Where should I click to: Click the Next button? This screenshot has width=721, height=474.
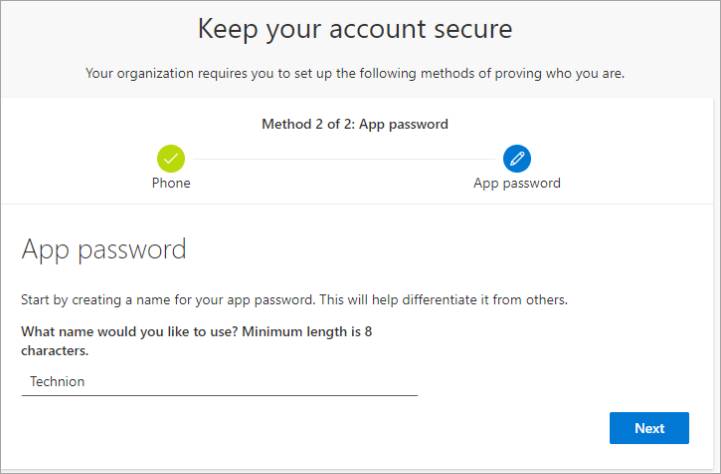coord(649,428)
